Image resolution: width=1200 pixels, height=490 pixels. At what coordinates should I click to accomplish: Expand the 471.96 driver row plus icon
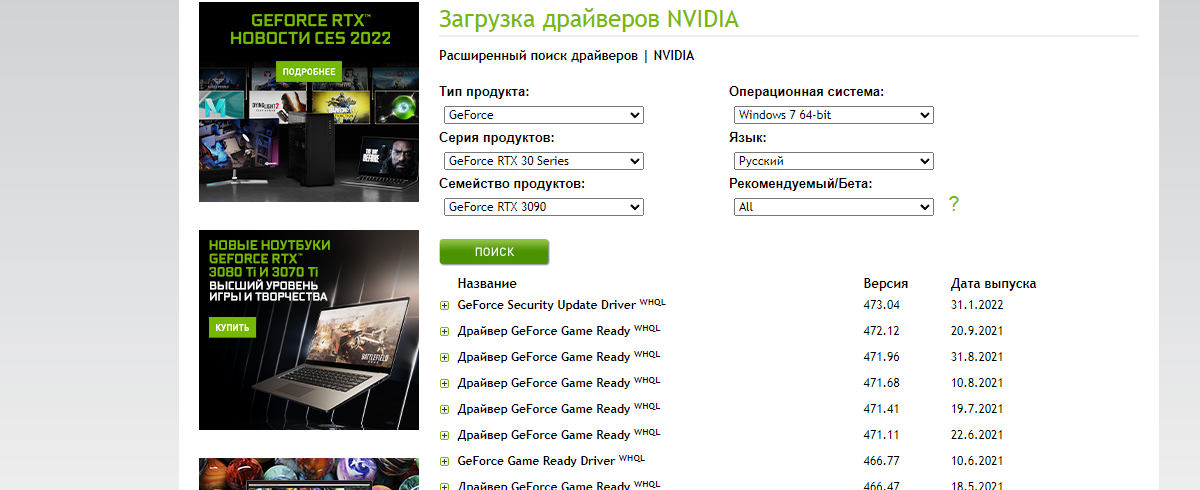[x=445, y=357]
